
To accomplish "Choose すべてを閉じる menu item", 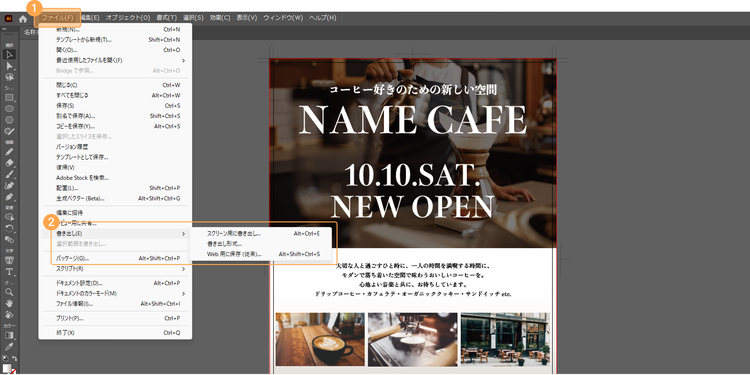I will click(115, 95).
